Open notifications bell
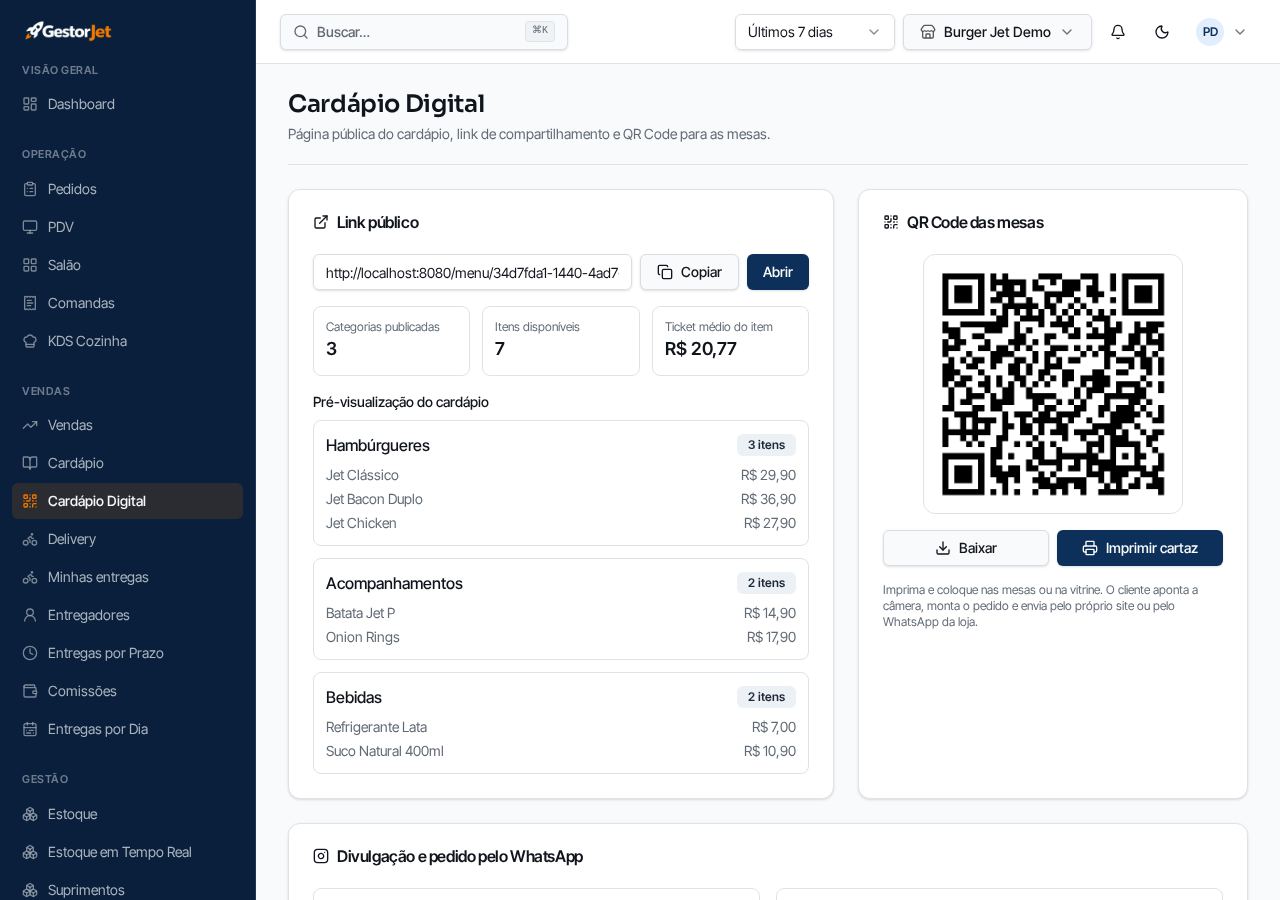The height and width of the screenshot is (900, 1280). 1118,32
